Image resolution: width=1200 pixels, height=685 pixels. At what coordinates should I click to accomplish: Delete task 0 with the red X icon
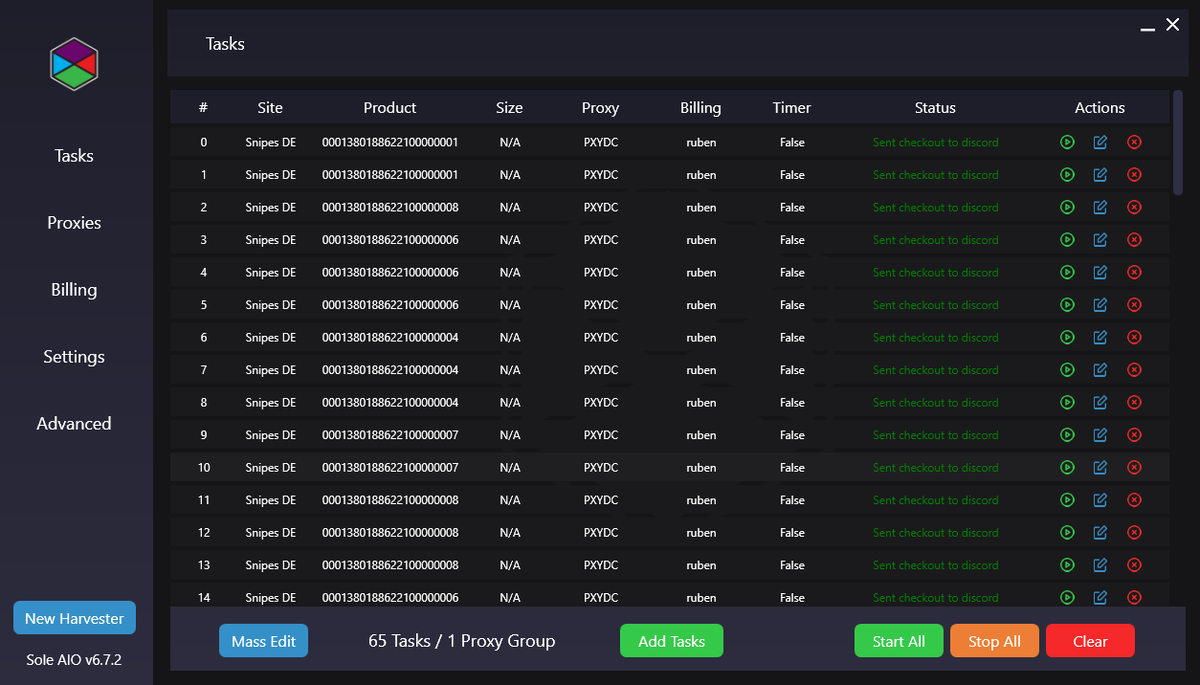click(1134, 142)
